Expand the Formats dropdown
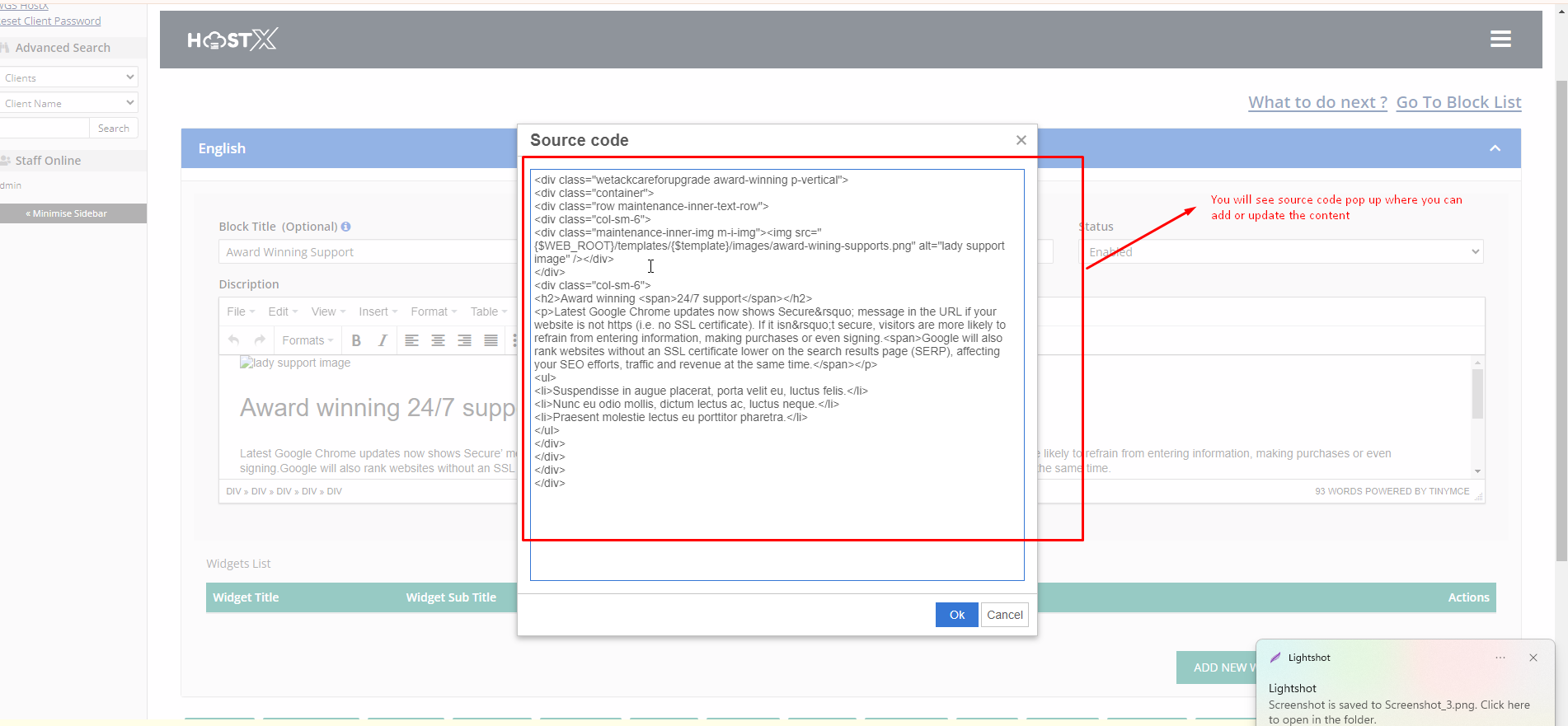This screenshot has height=726, width=1568. pyautogui.click(x=307, y=340)
